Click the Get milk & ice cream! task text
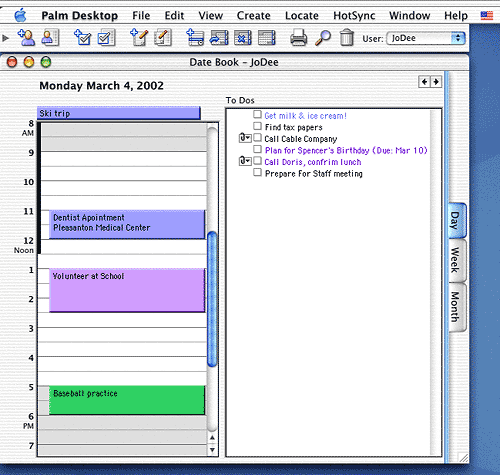This screenshot has width=500, height=475. (x=305, y=116)
